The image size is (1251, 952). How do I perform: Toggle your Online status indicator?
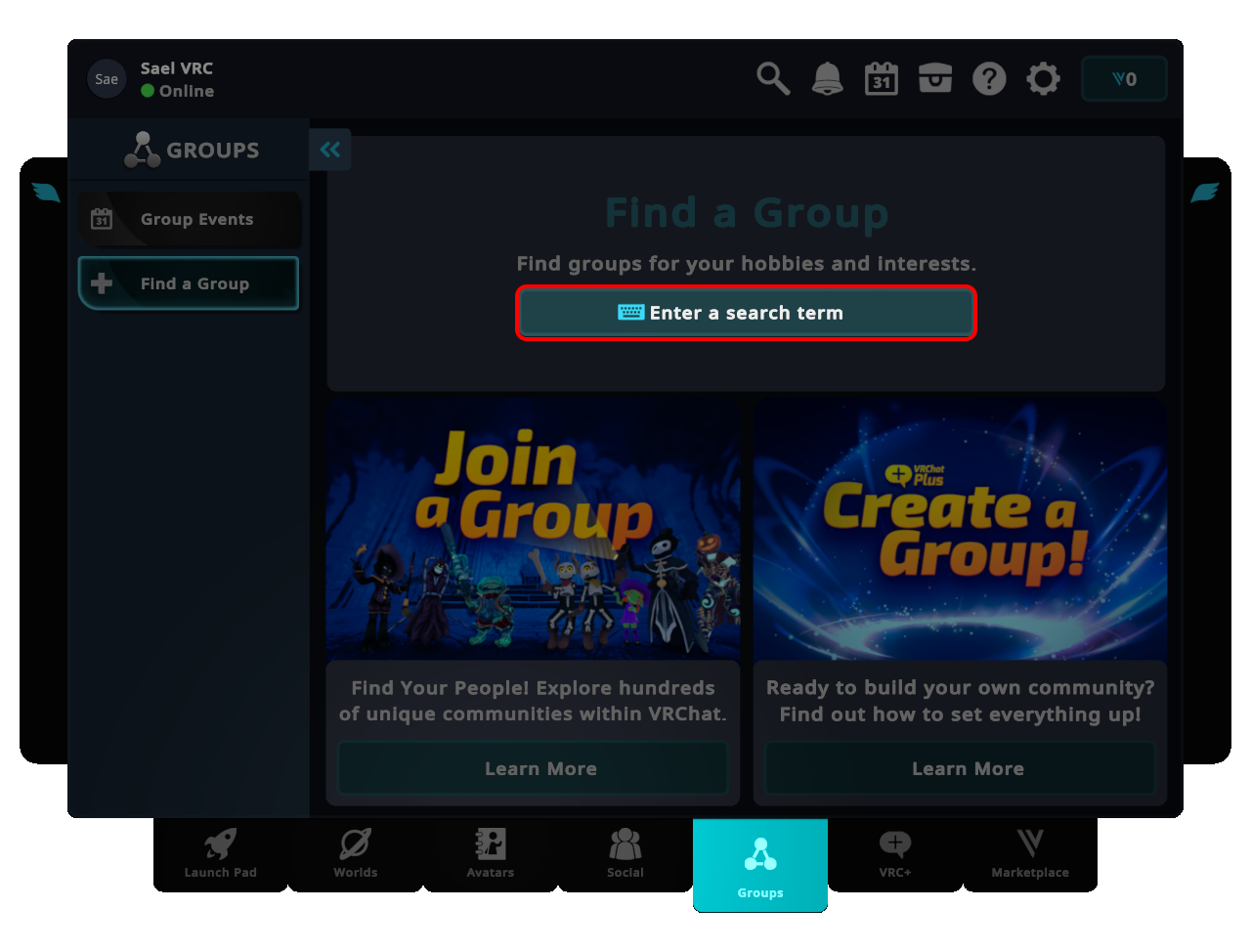coord(147,90)
